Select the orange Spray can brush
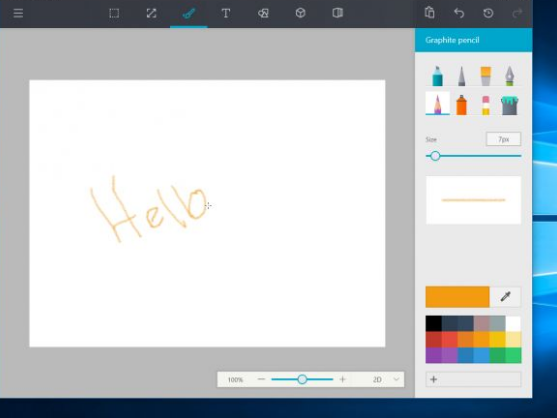 [461, 105]
